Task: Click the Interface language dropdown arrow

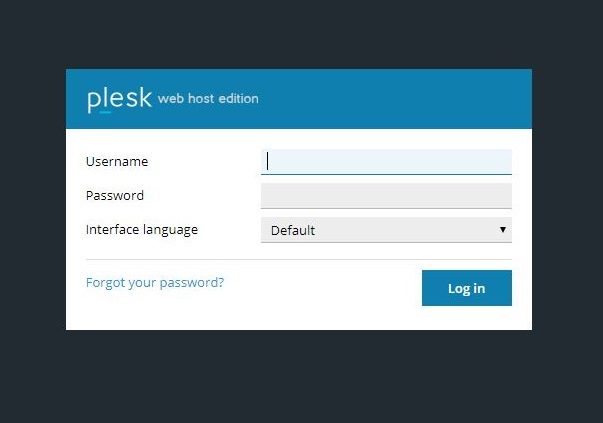Action: pos(502,230)
